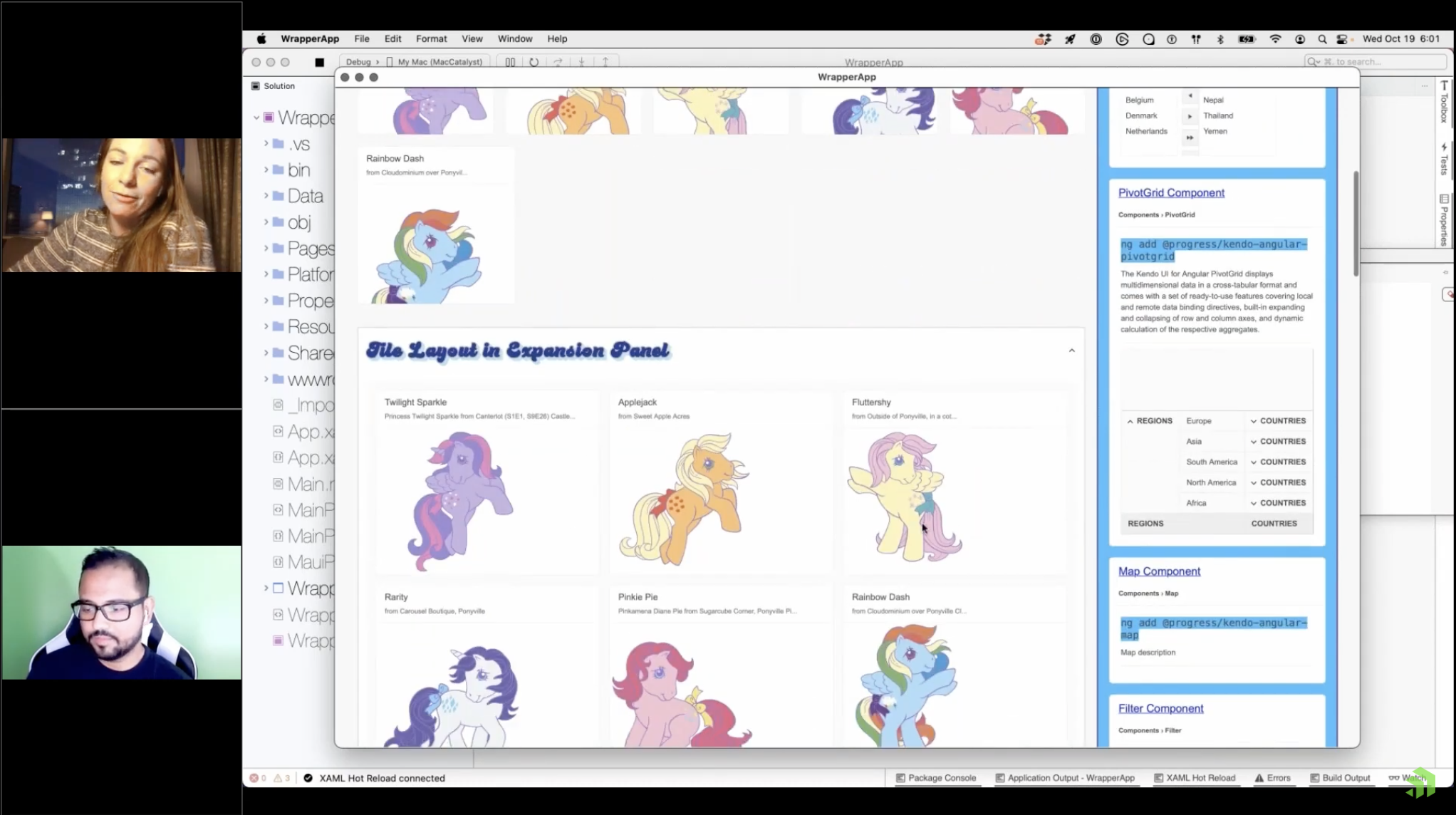The height and width of the screenshot is (815, 1456).
Task: Expand the bin folder
Action: (266, 170)
